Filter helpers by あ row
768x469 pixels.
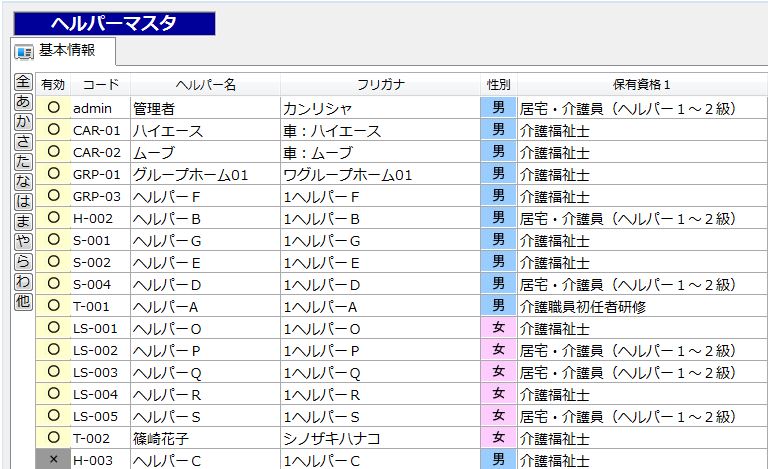pyautogui.click(x=22, y=102)
